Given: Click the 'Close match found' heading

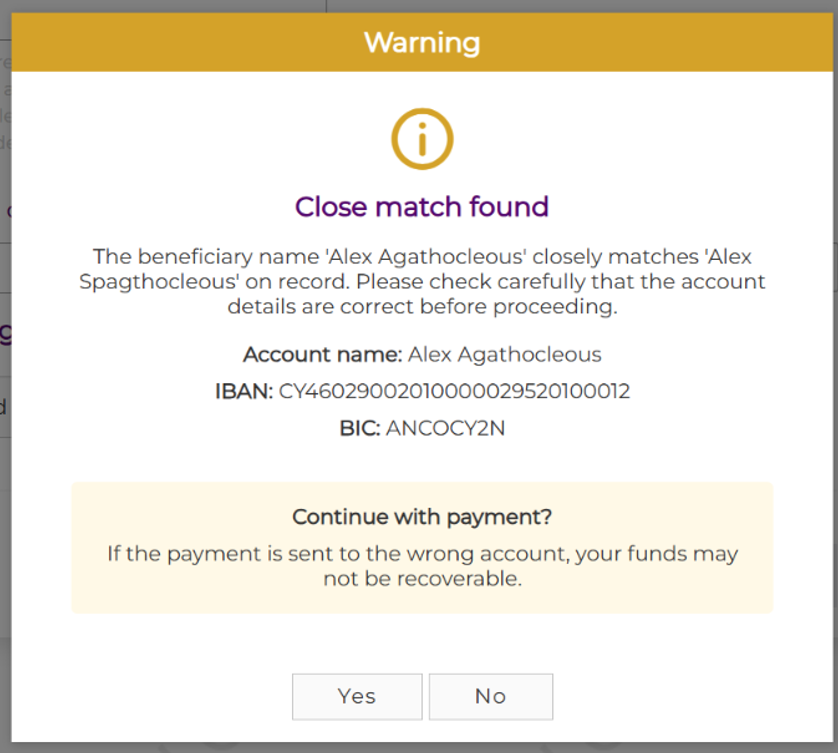Looking at the screenshot, I should tap(422, 207).
